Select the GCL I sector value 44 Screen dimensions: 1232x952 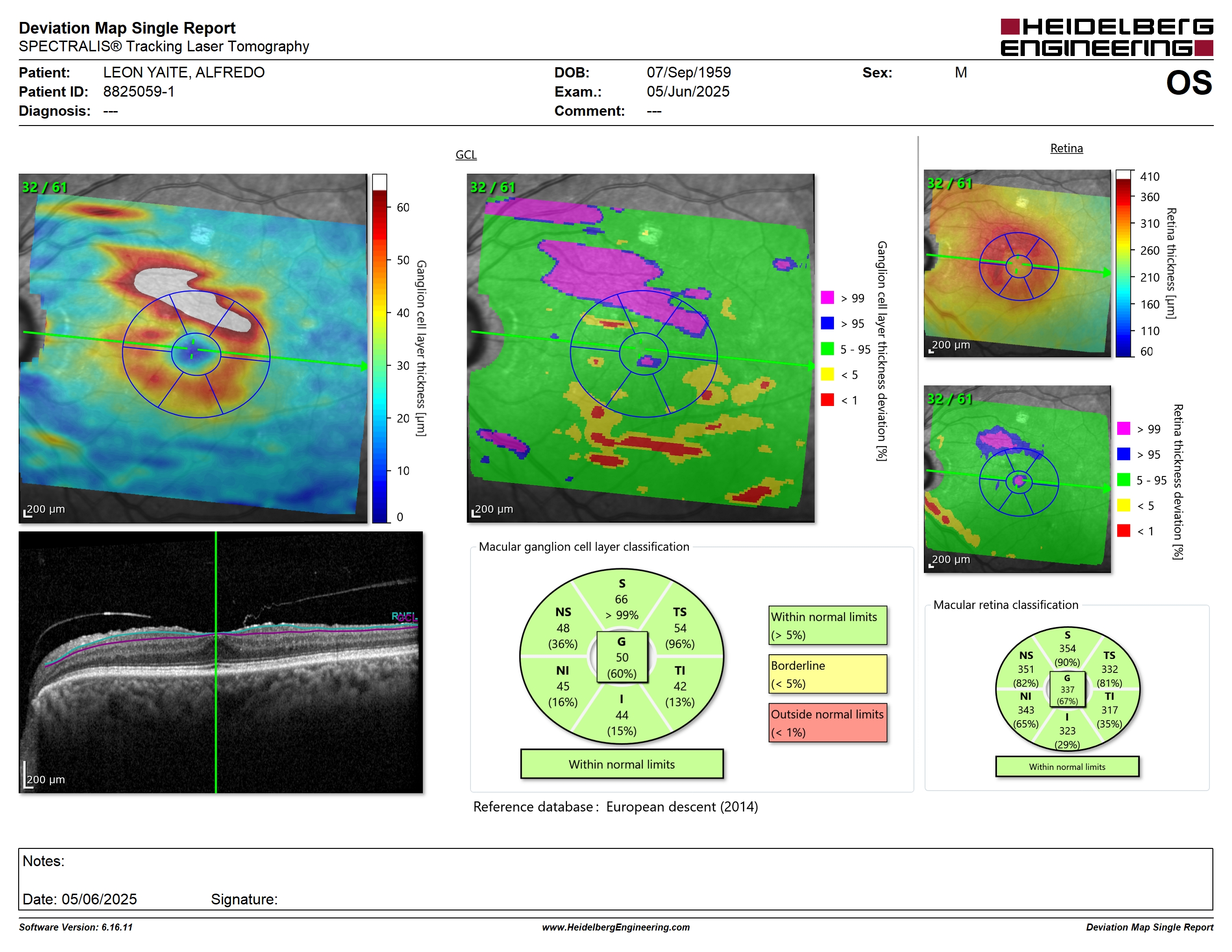[x=621, y=714]
